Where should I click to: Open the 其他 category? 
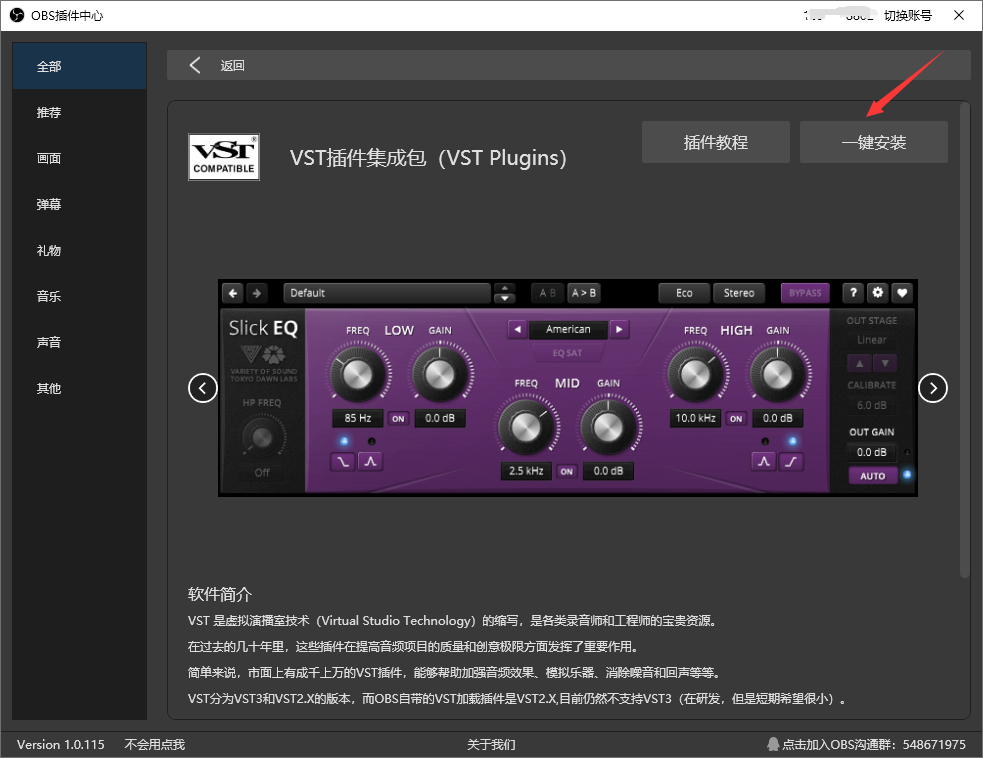click(x=80, y=388)
